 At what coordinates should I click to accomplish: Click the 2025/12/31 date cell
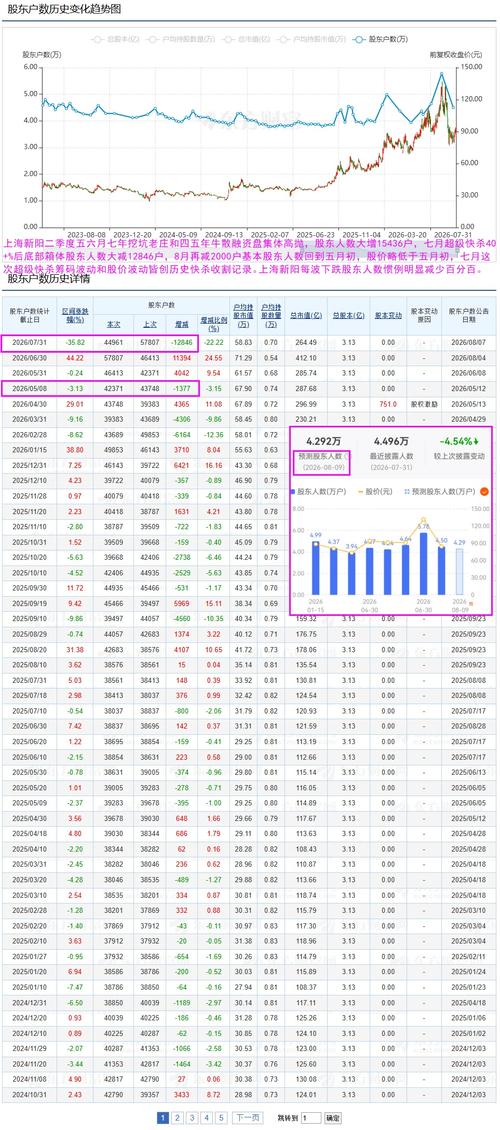pos(29,466)
